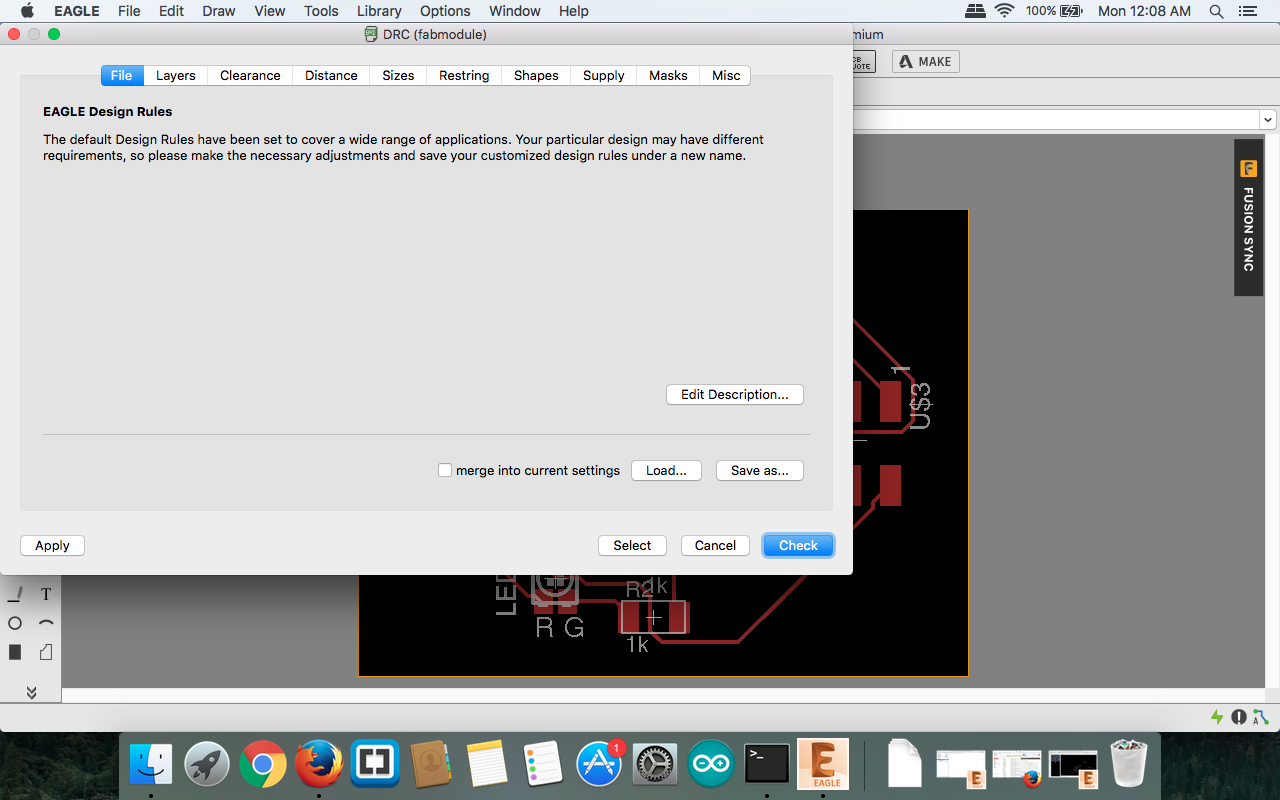Switch to the Layers tab
The width and height of the screenshot is (1280, 800).
coord(176,75)
